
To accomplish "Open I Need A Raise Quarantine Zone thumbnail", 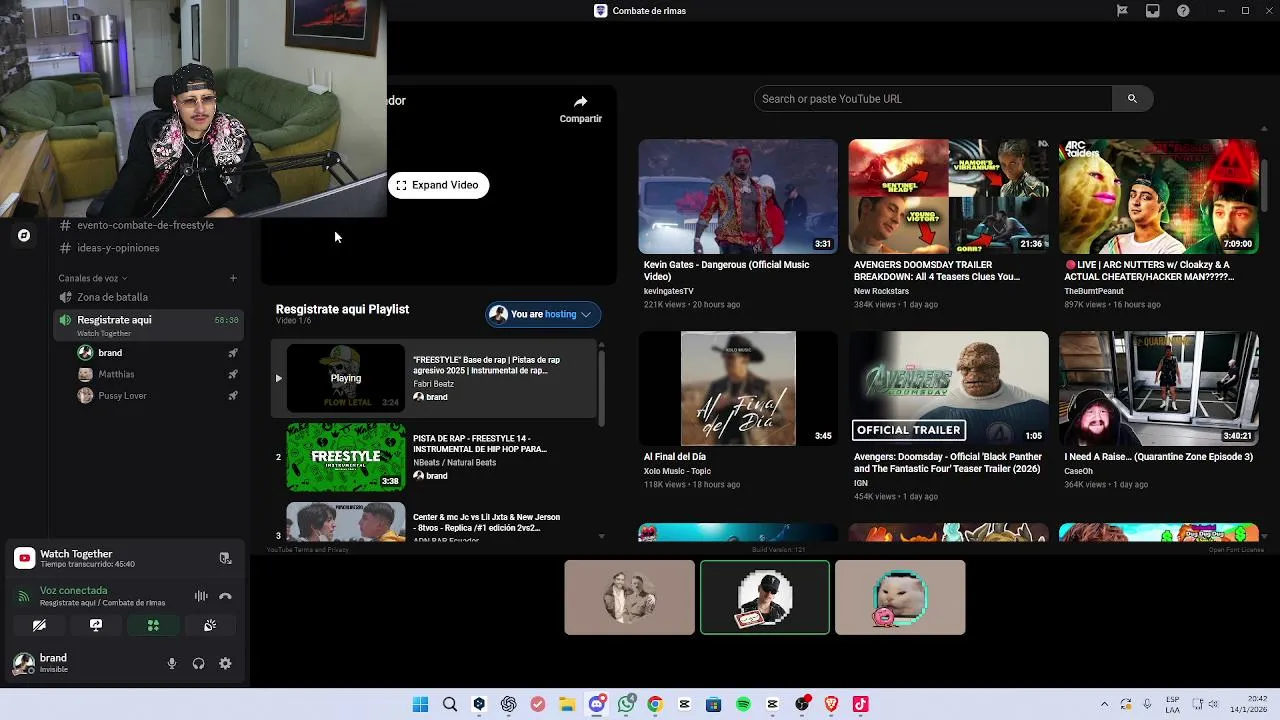I will point(1159,389).
